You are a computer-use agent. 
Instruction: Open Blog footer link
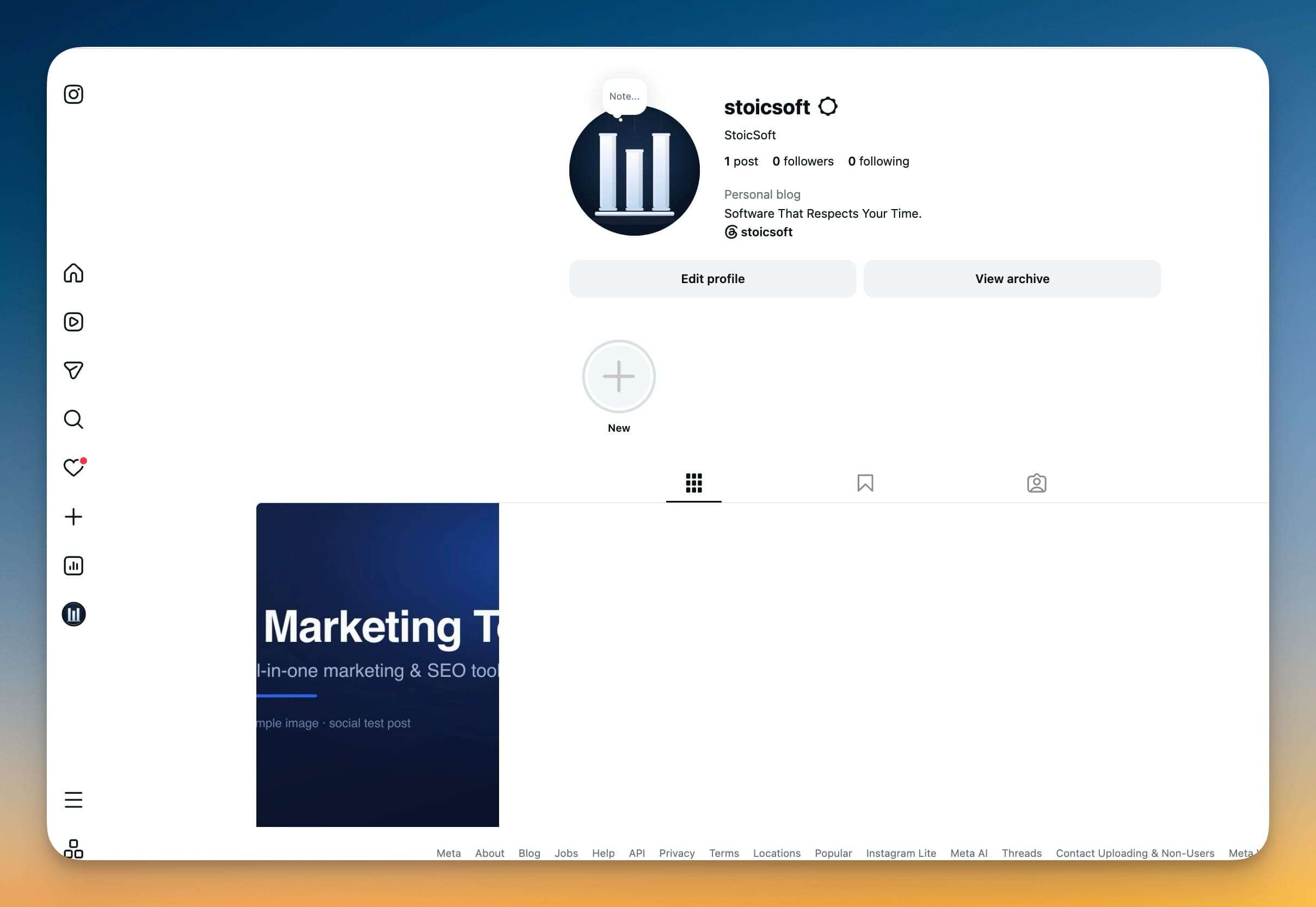(529, 853)
